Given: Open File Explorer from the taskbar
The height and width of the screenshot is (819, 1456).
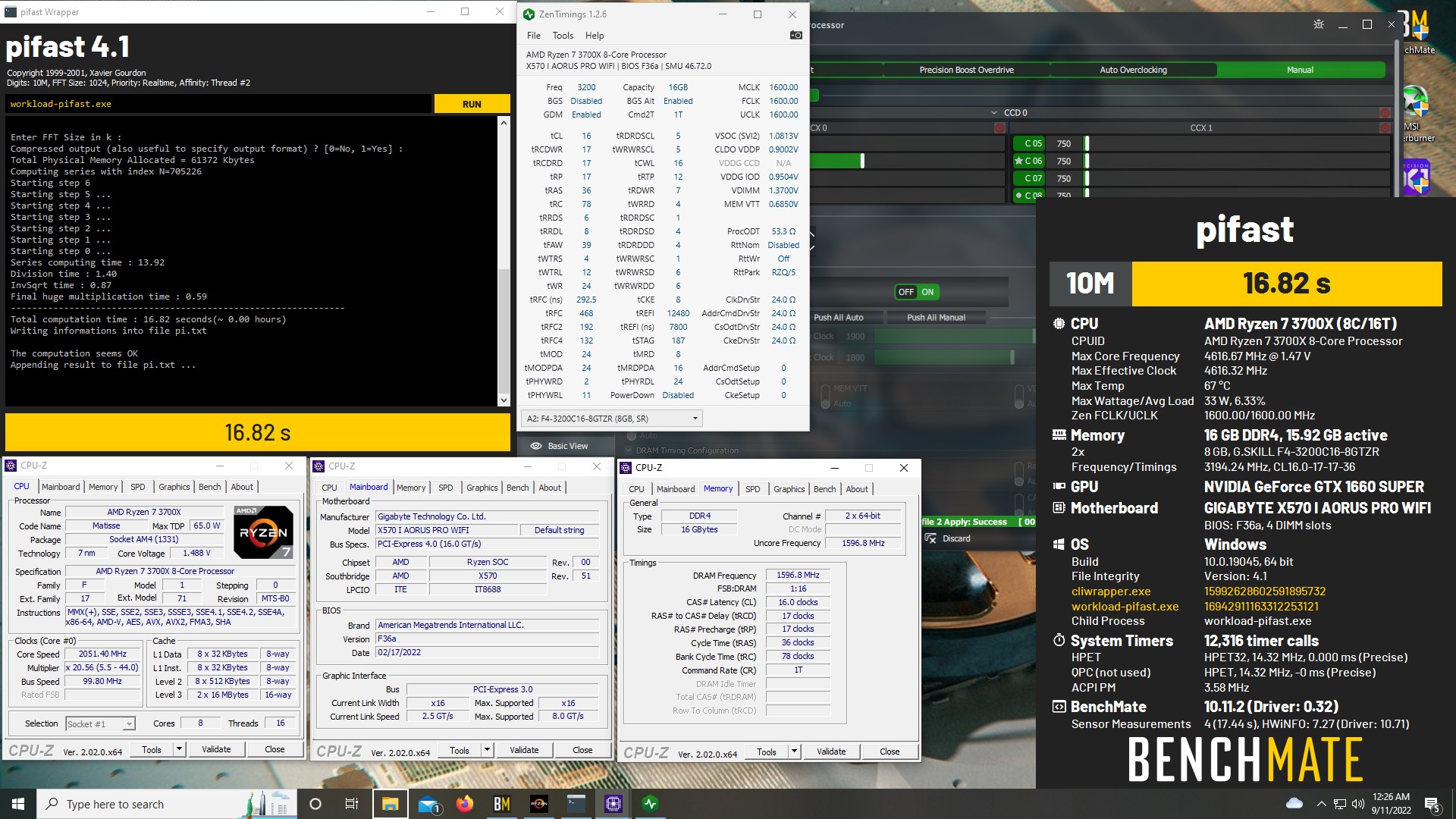Looking at the screenshot, I should (390, 804).
